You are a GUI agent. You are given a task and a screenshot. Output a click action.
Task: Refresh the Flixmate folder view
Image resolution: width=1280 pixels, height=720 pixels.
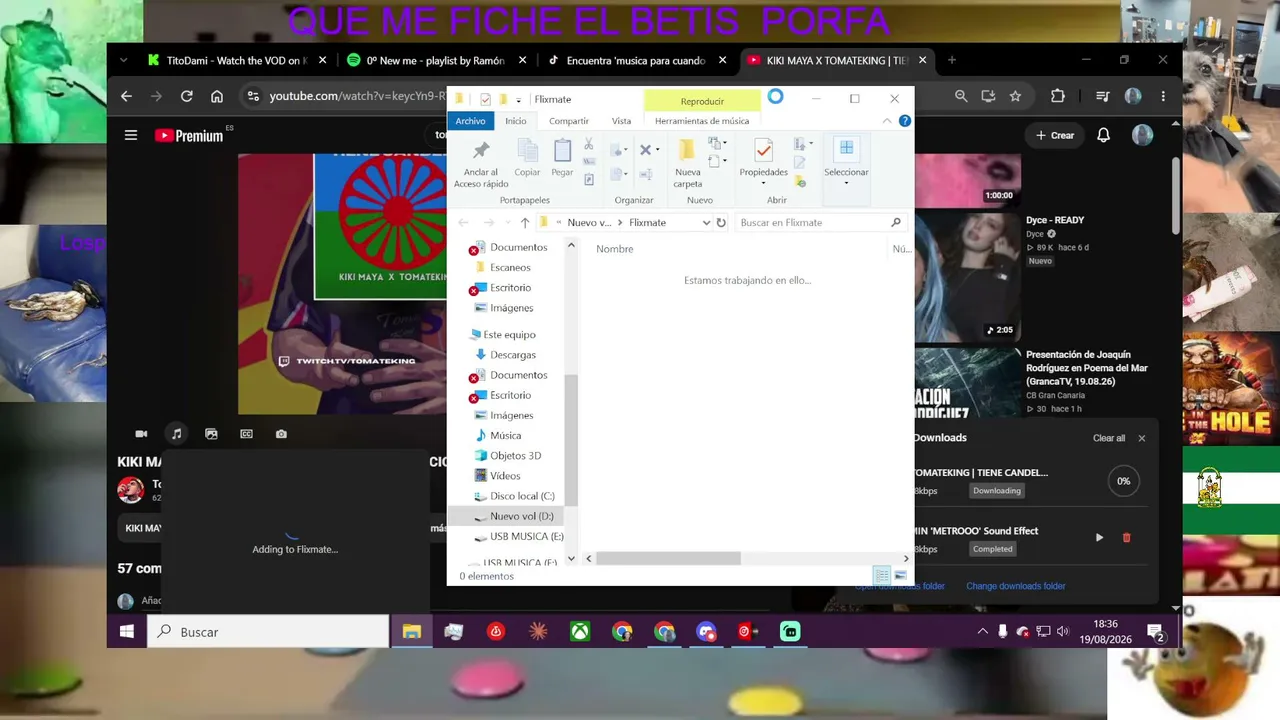721,223
